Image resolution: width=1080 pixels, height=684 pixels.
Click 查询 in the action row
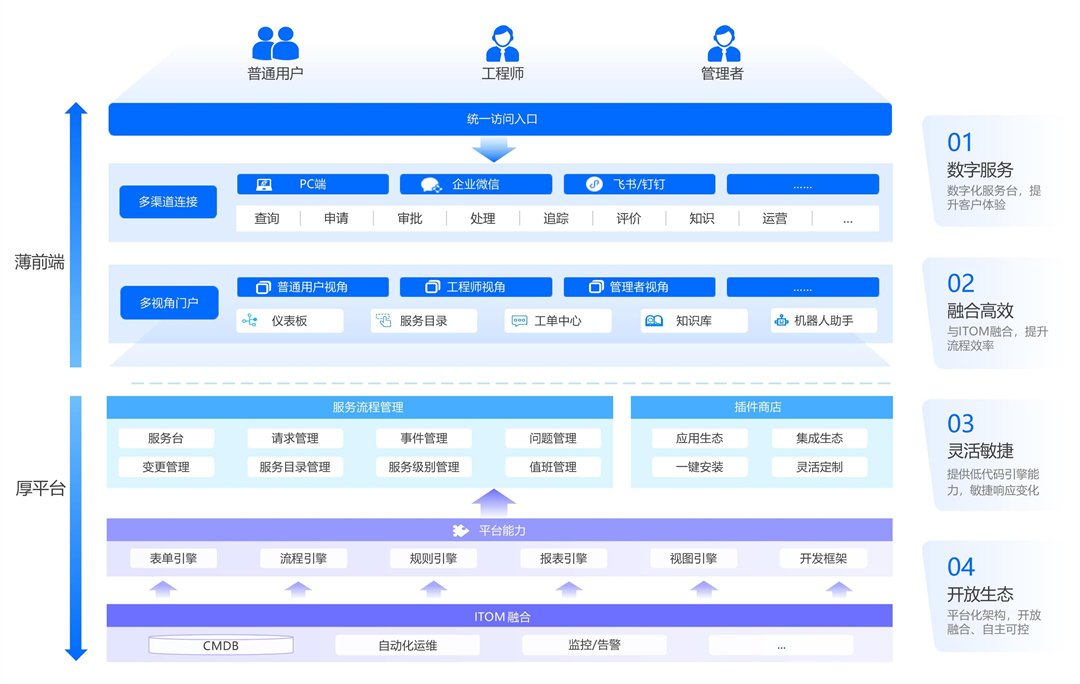tap(267, 218)
